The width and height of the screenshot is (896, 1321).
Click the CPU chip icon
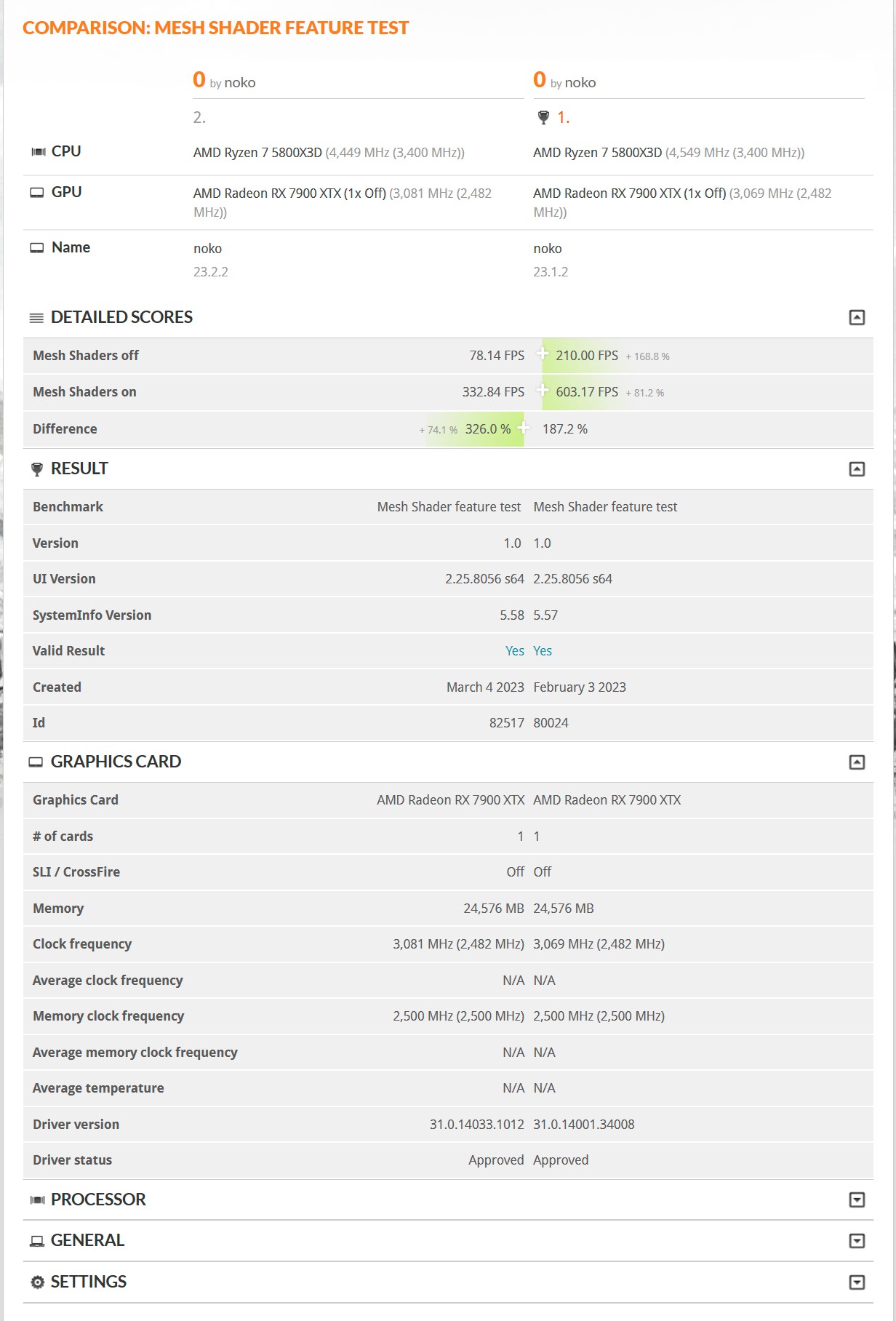(38, 151)
